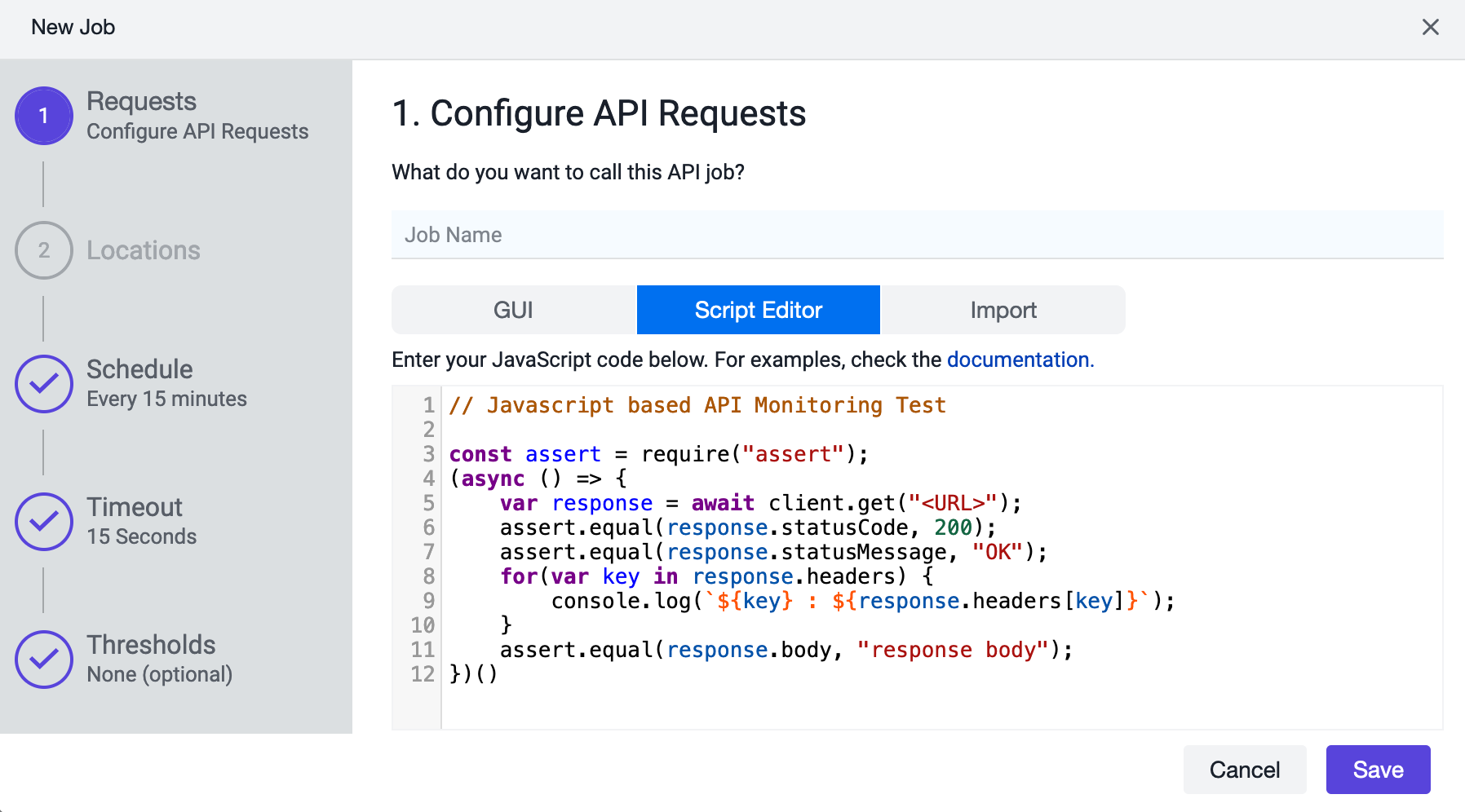Select step 1 circle for Requests
This screenshot has width=1465, height=812.
(x=44, y=116)
